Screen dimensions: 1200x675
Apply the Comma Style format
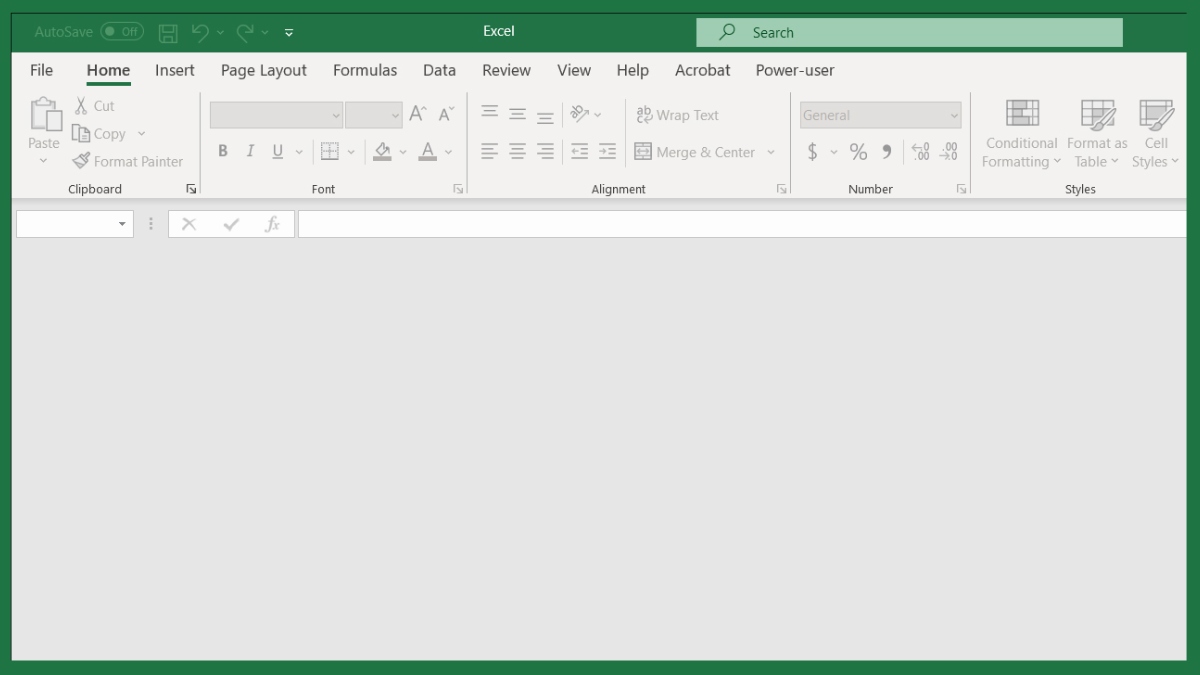point(886,152)
